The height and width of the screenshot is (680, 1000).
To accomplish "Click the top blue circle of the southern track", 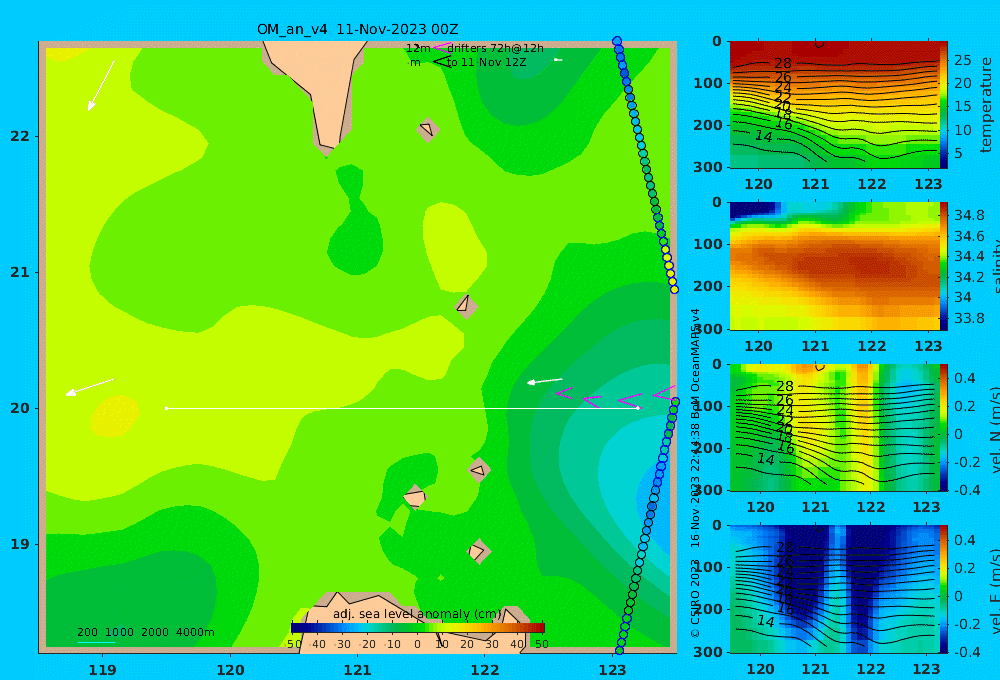I will click(x=675, y=402).
